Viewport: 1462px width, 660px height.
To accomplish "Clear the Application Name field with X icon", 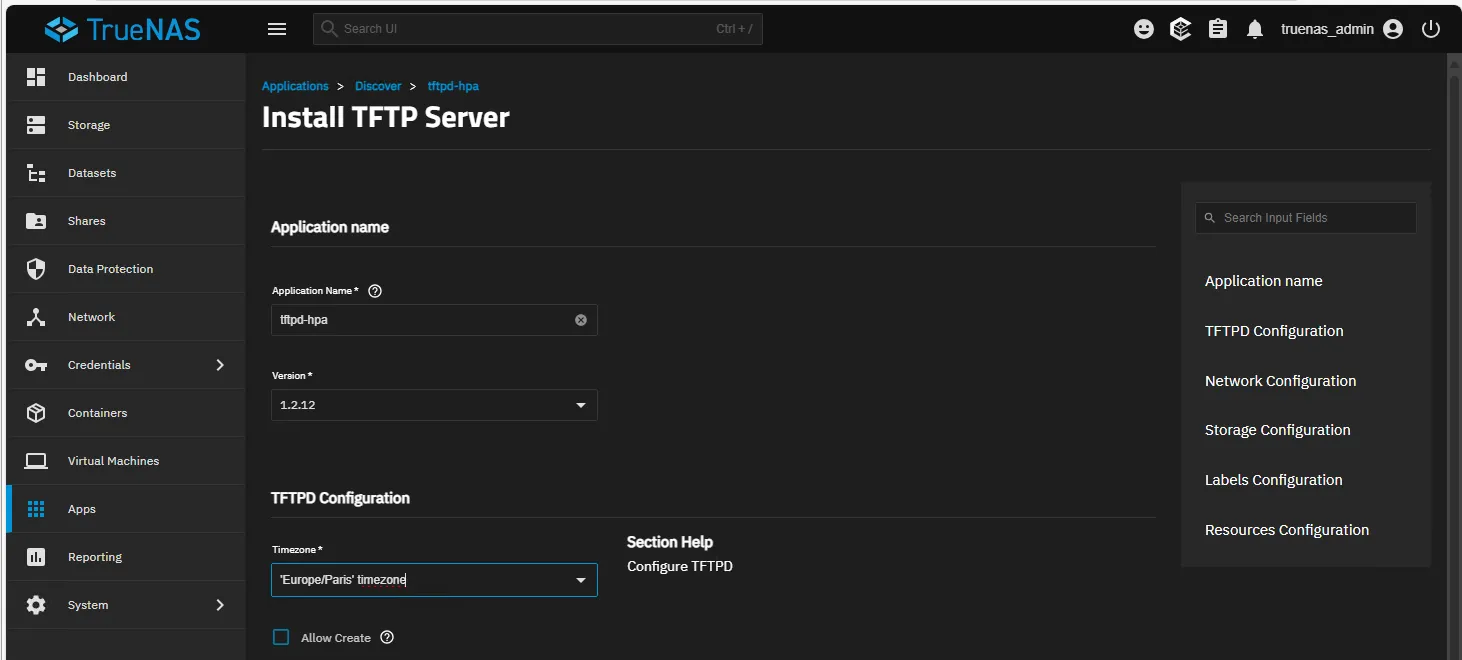I will point(581,320).
